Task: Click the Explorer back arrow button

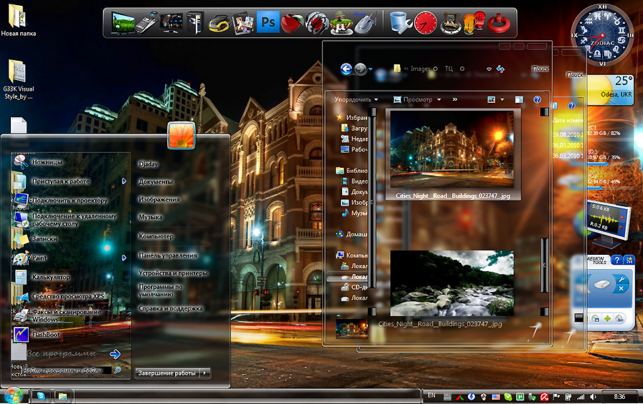Action: [346, 69]
